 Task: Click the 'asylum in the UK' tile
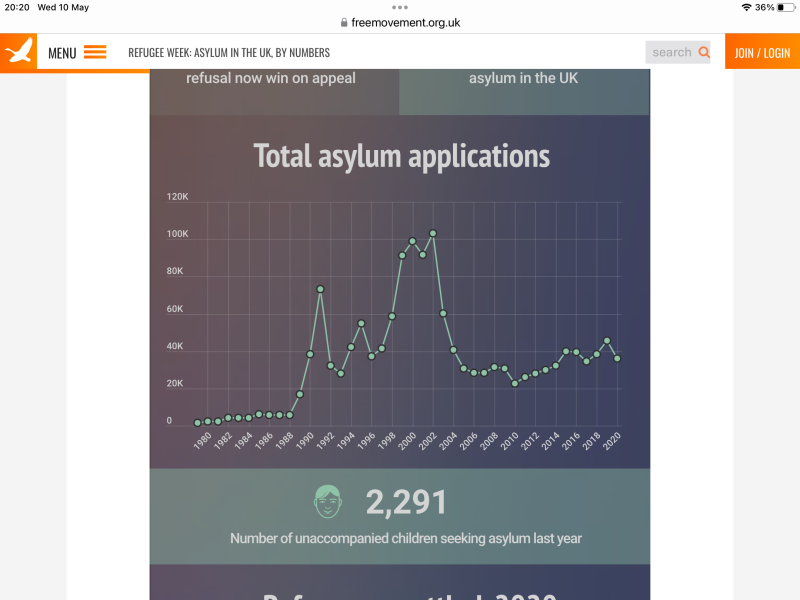tap(523, 78)
